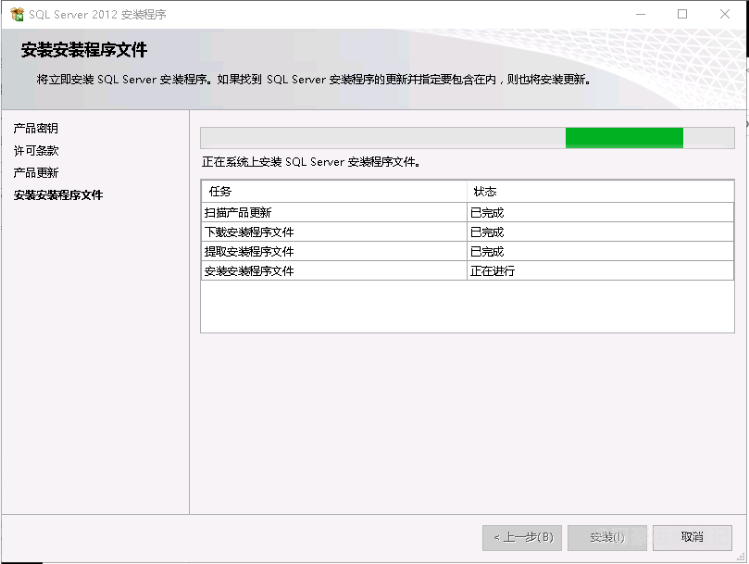Maximize the SQL Server 2012 setup window
749x564 pixels.
coord(682,14)
